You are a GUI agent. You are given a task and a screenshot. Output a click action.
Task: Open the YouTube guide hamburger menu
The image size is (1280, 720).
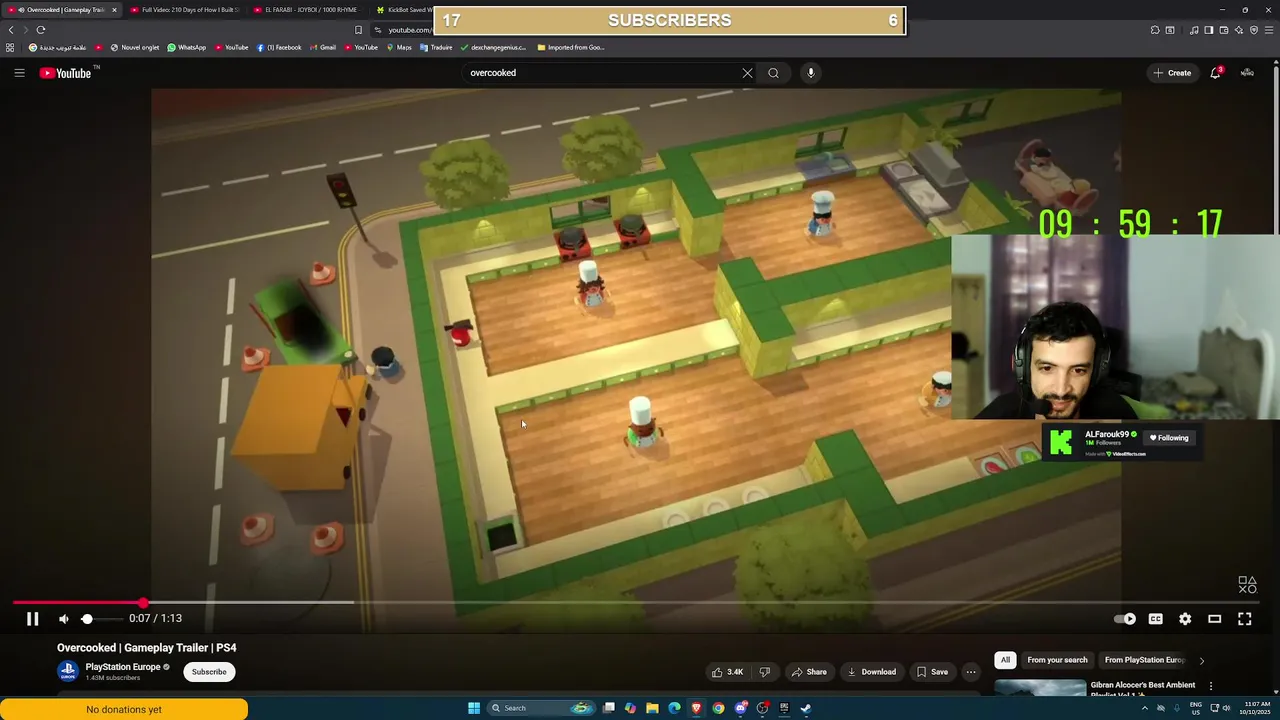tap(19, 73)
